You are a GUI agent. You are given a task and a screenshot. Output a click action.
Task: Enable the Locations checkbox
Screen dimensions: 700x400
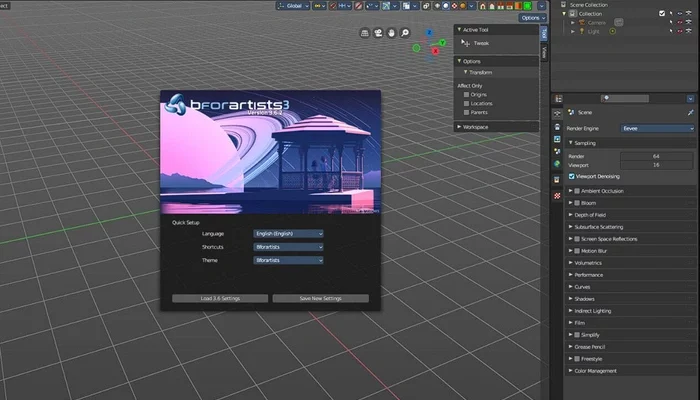(466, 104)
